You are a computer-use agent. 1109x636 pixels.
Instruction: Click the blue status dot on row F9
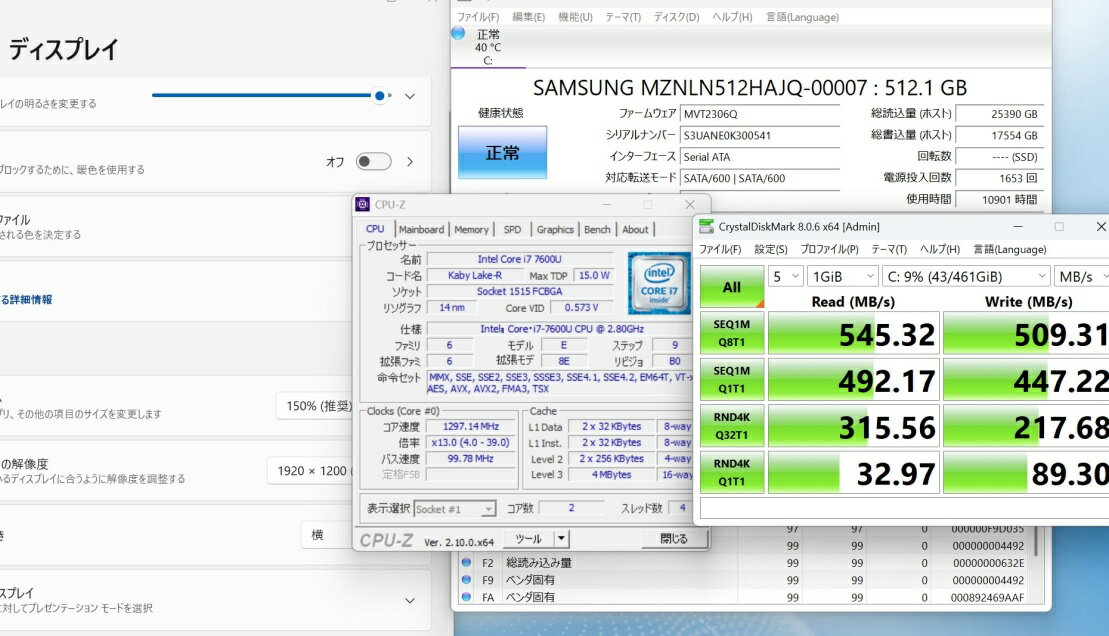pos(466,580)
